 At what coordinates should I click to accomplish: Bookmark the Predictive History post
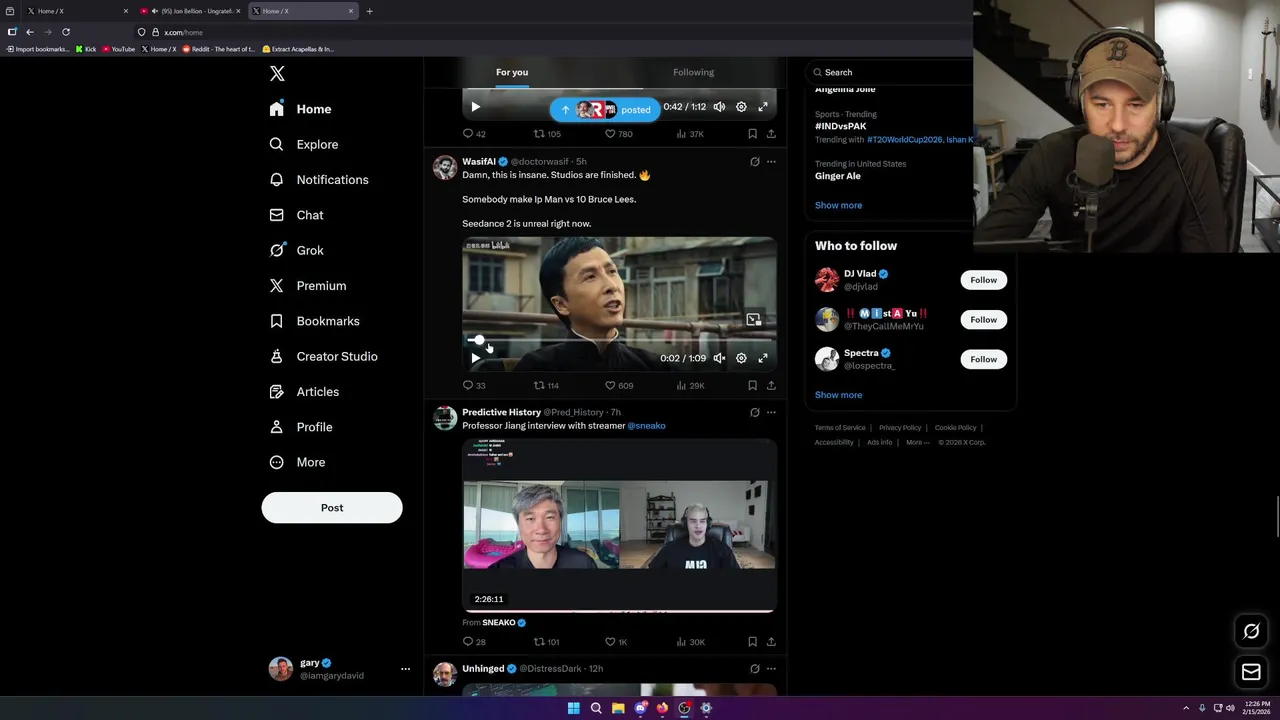coord(752,642)
